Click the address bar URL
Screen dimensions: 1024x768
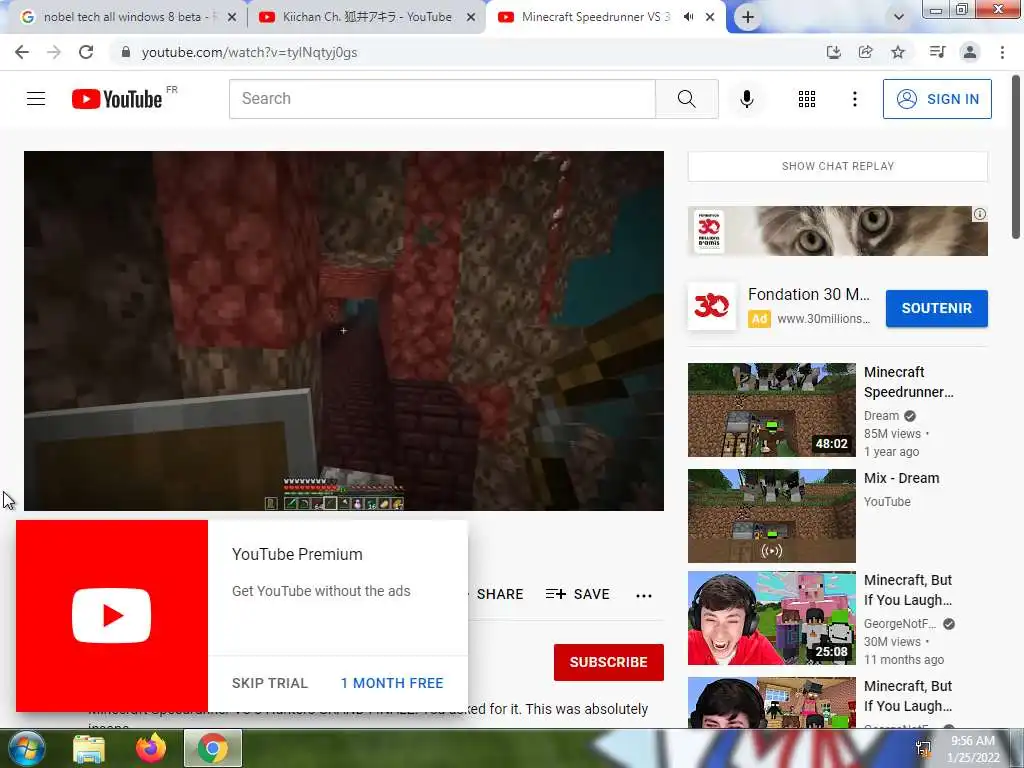pos(249,52)
